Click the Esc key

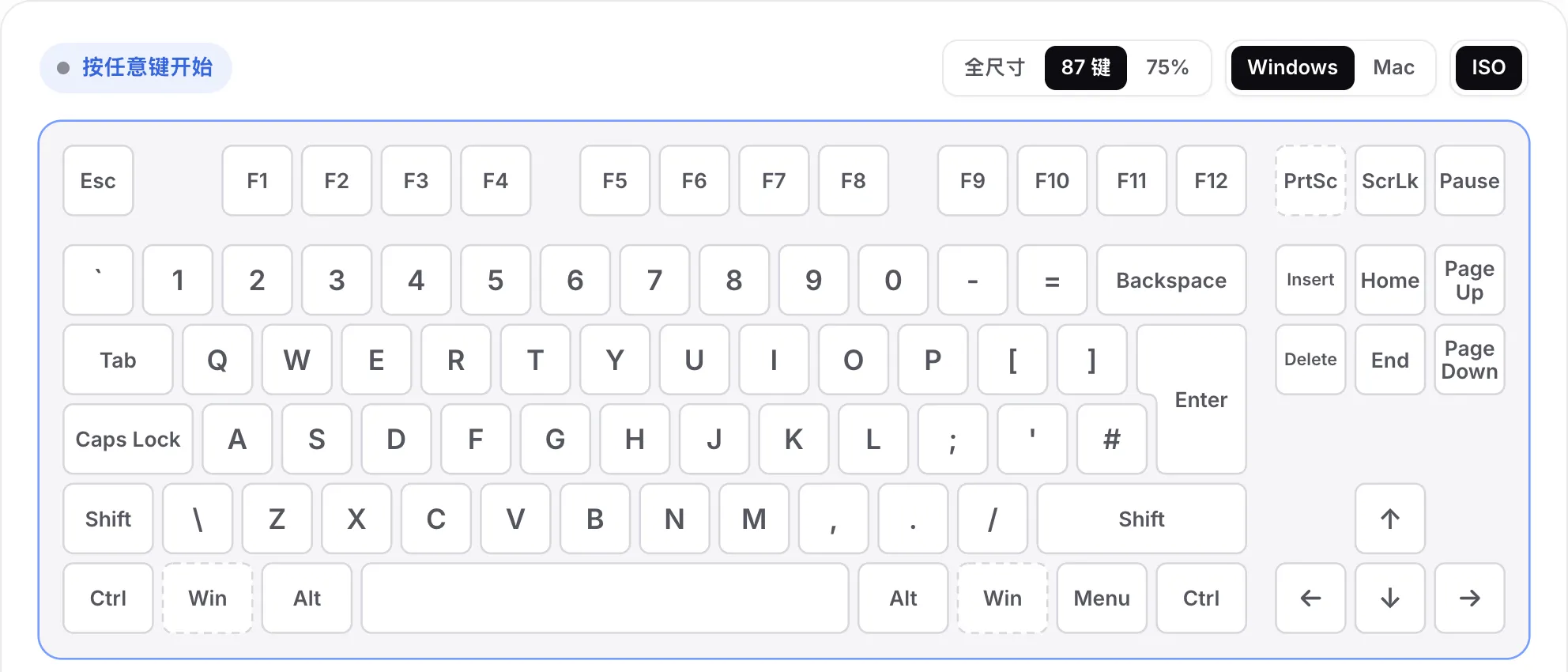(98, 180)
